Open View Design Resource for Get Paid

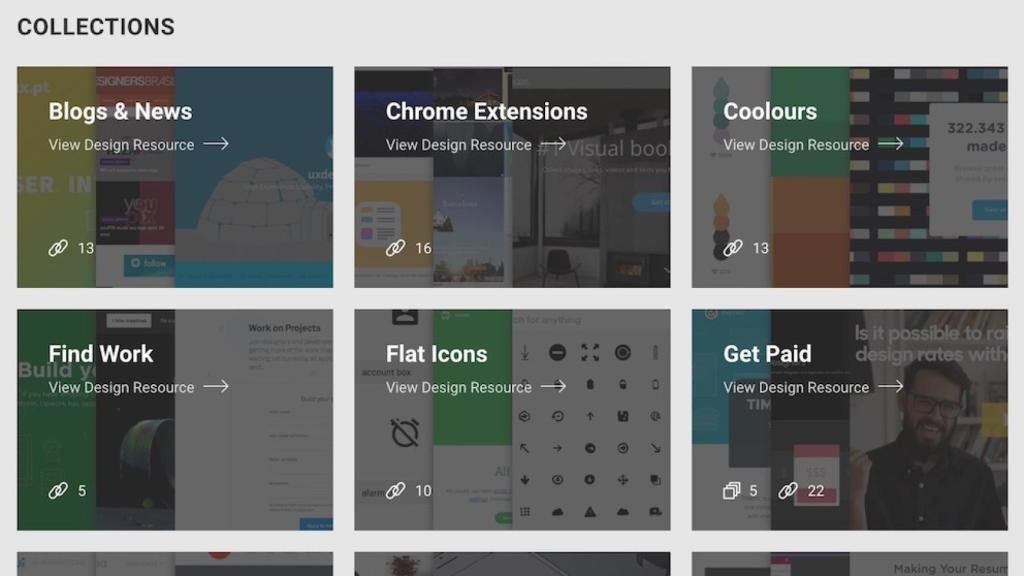click(796, 388)
